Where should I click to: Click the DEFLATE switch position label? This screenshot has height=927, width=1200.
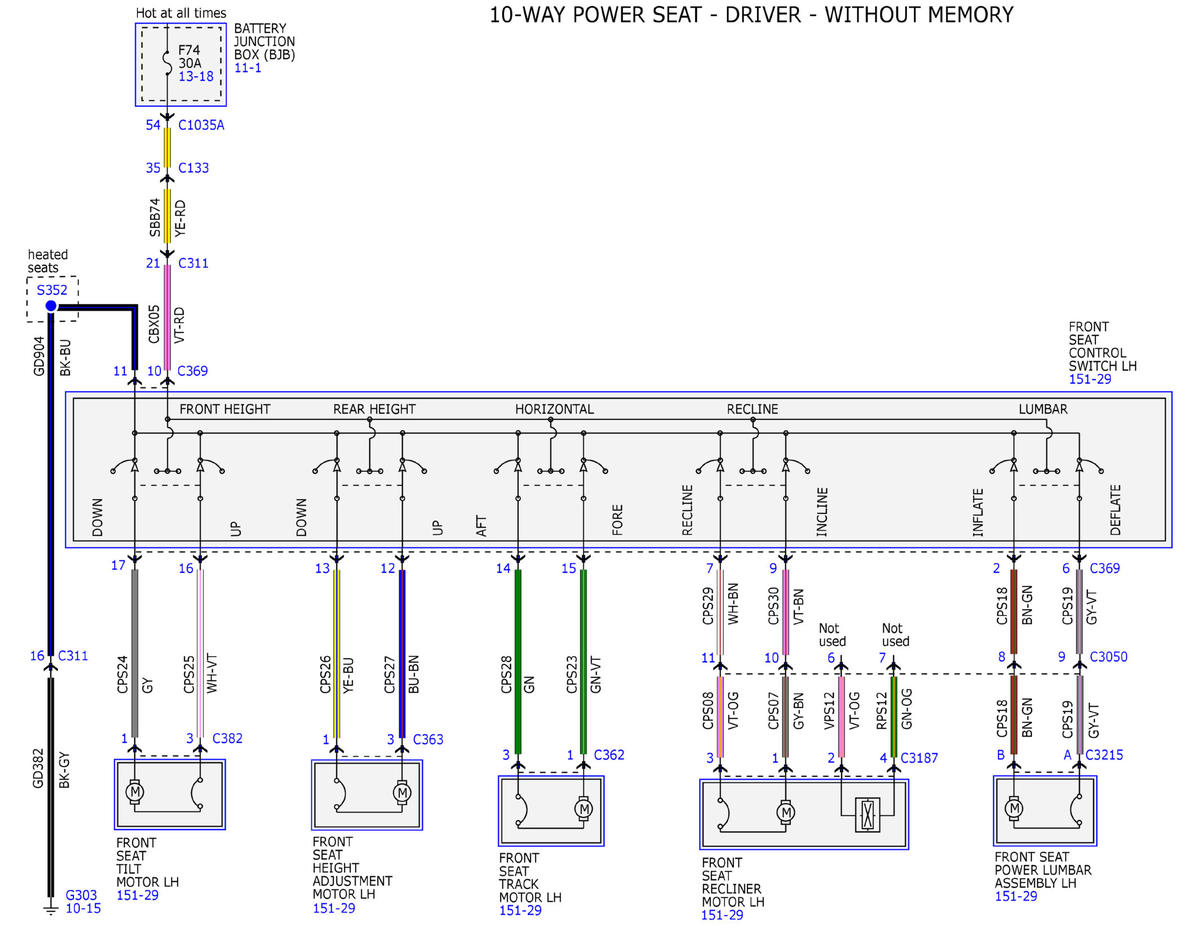(1115, 510)
